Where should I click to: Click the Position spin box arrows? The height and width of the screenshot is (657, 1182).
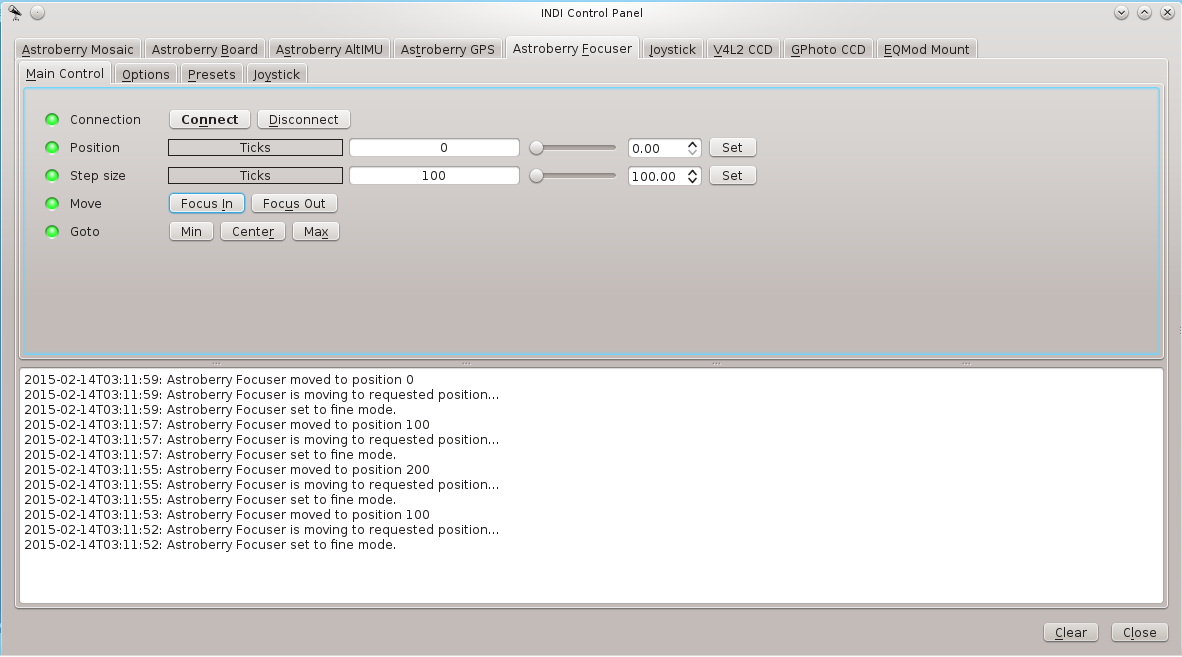[x=693, y=148]
